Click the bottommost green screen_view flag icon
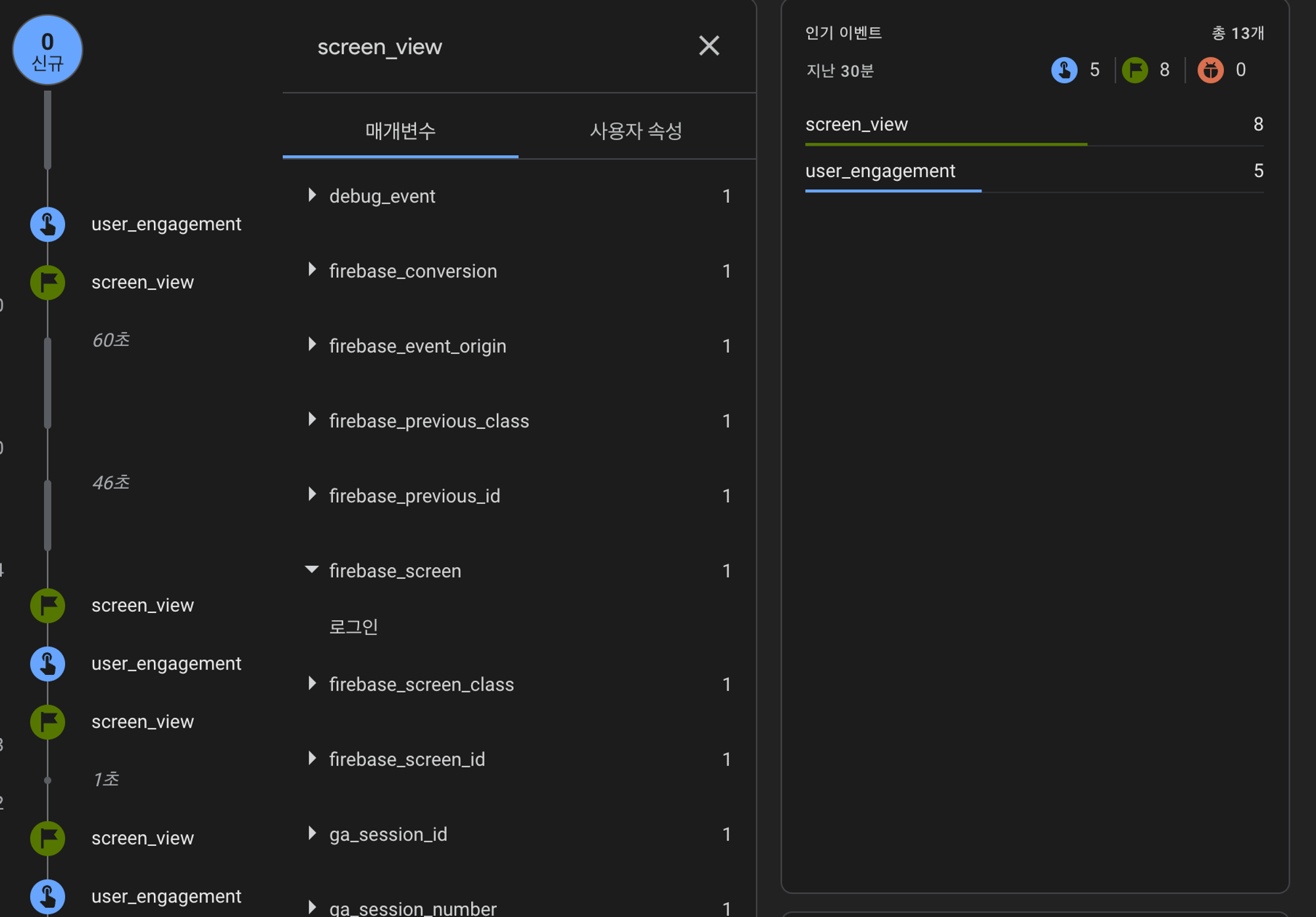1316x917 pixels. pyautogui.click(x=47, y=838)
